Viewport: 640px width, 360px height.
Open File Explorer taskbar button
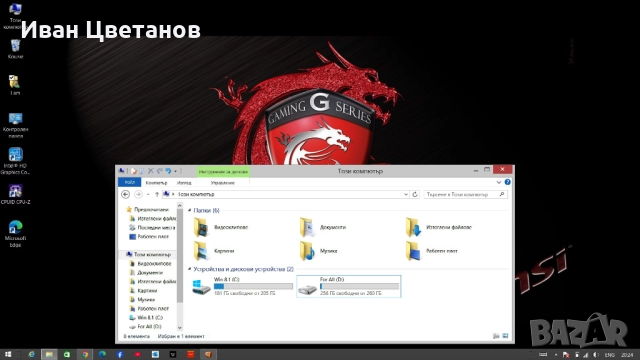(x=49, y=354)
